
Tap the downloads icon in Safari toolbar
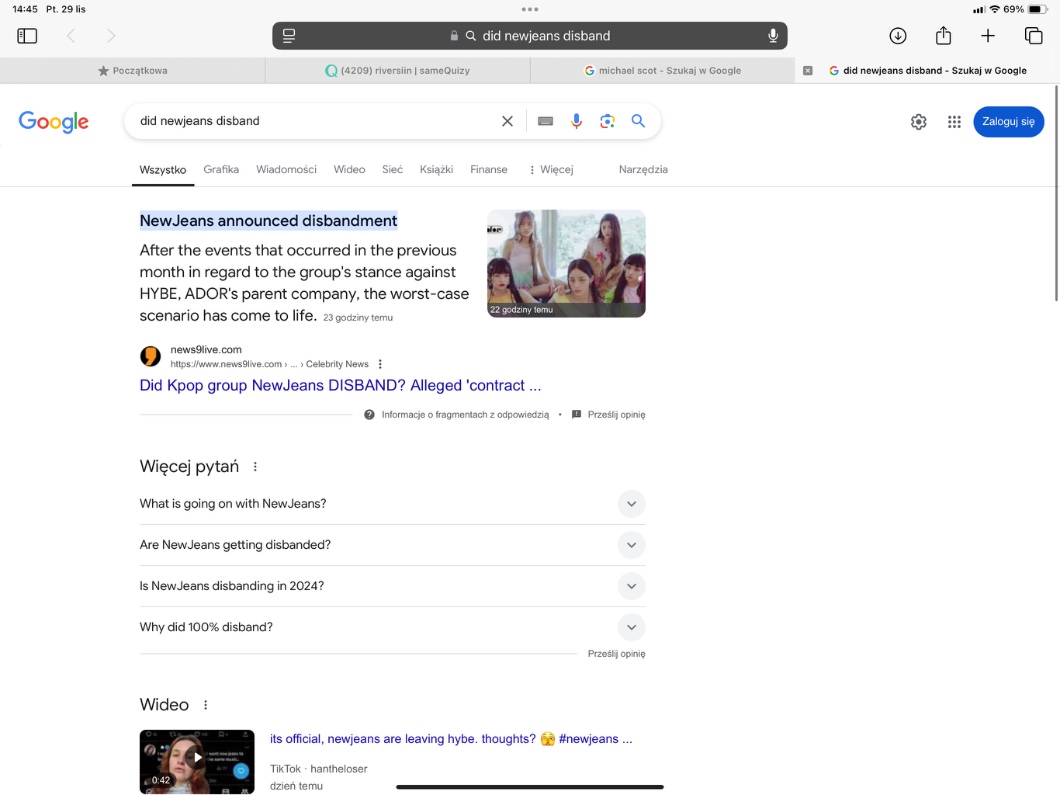pyautogui.click(x=898, y=36)
